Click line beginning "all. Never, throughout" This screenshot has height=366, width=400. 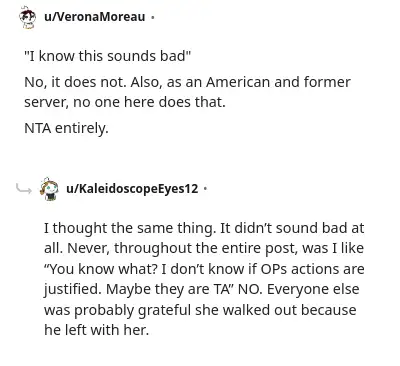(204, 248)
